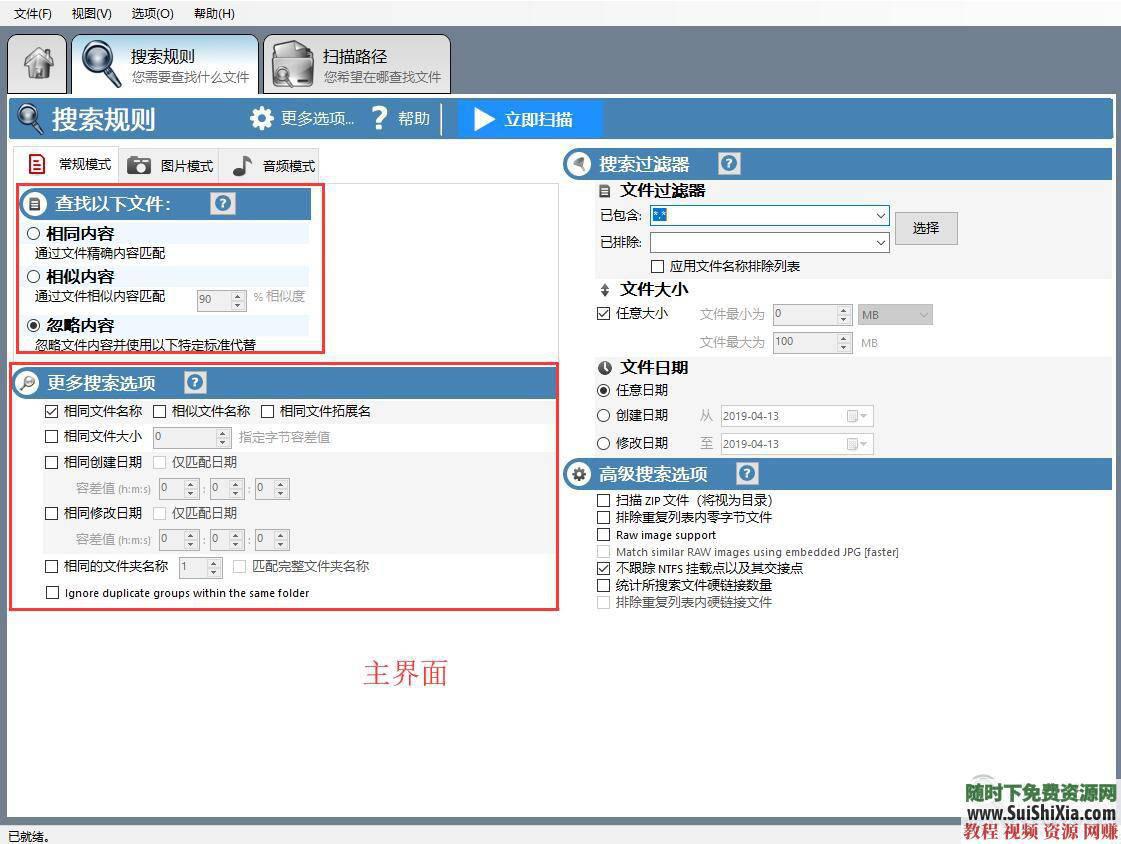This screenshot has width=1121, height=844.
Task: Open the 文件(F) menu
Action: coord(33,14)
